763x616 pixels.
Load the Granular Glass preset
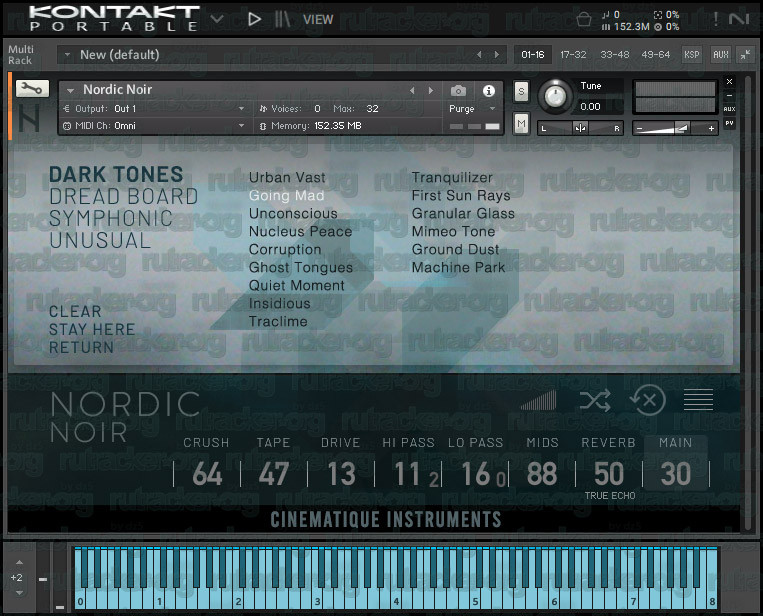(x=463, y=214)
